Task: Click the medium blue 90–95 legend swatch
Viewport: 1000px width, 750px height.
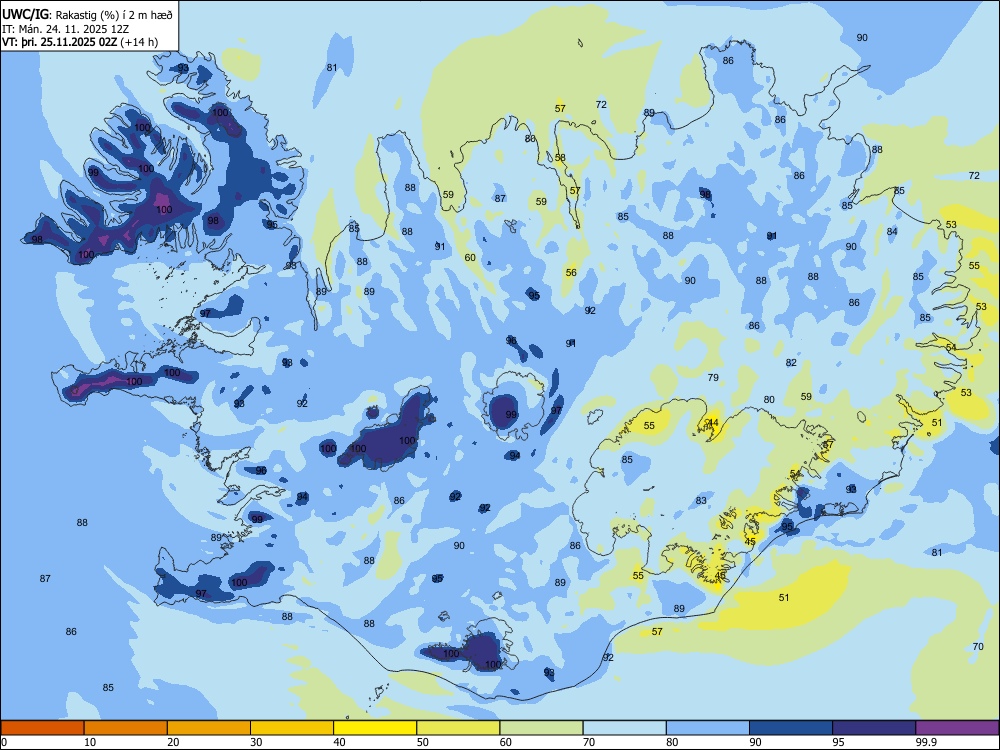Action: click(x=791, y=728)
